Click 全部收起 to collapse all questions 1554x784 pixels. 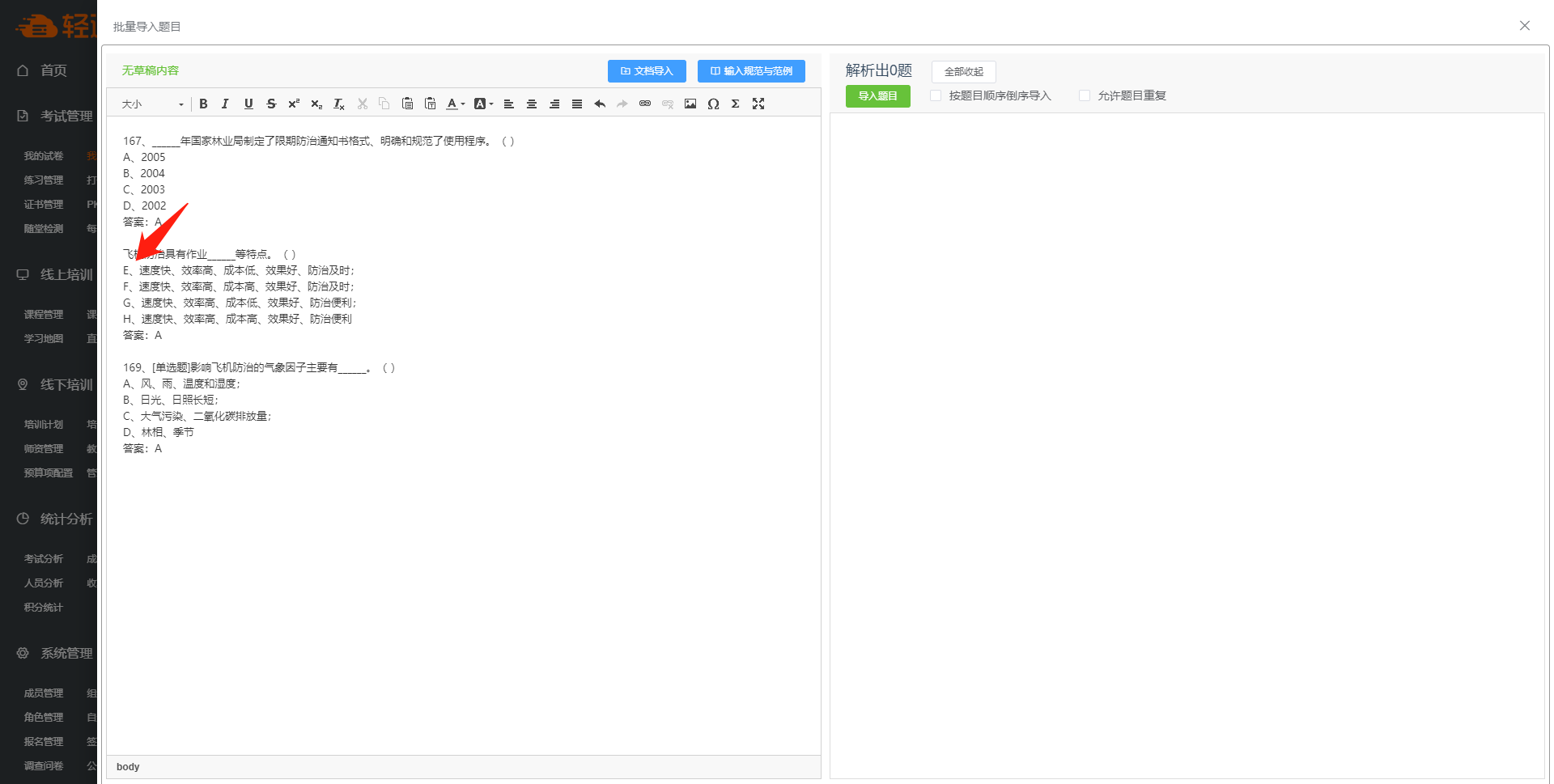(x=963, y=72)
